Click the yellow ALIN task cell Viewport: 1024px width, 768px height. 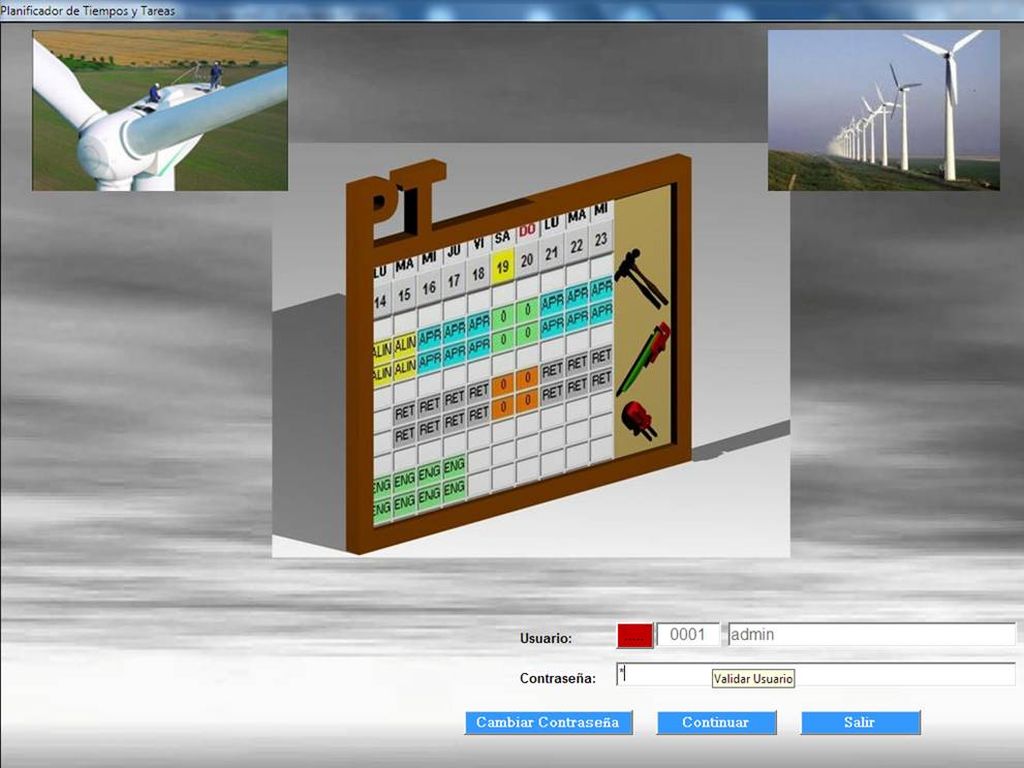pyautogui.click(x=404, y=345)
